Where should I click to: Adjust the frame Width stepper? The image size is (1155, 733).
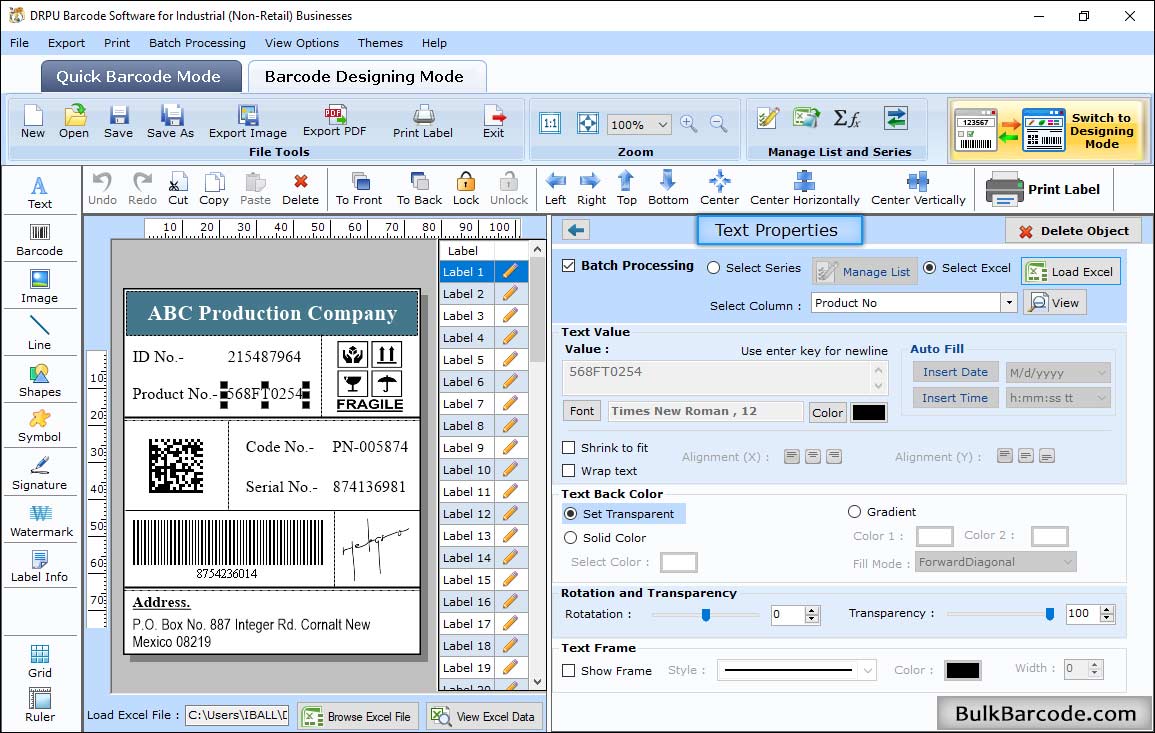click(x=1095, y=669)
